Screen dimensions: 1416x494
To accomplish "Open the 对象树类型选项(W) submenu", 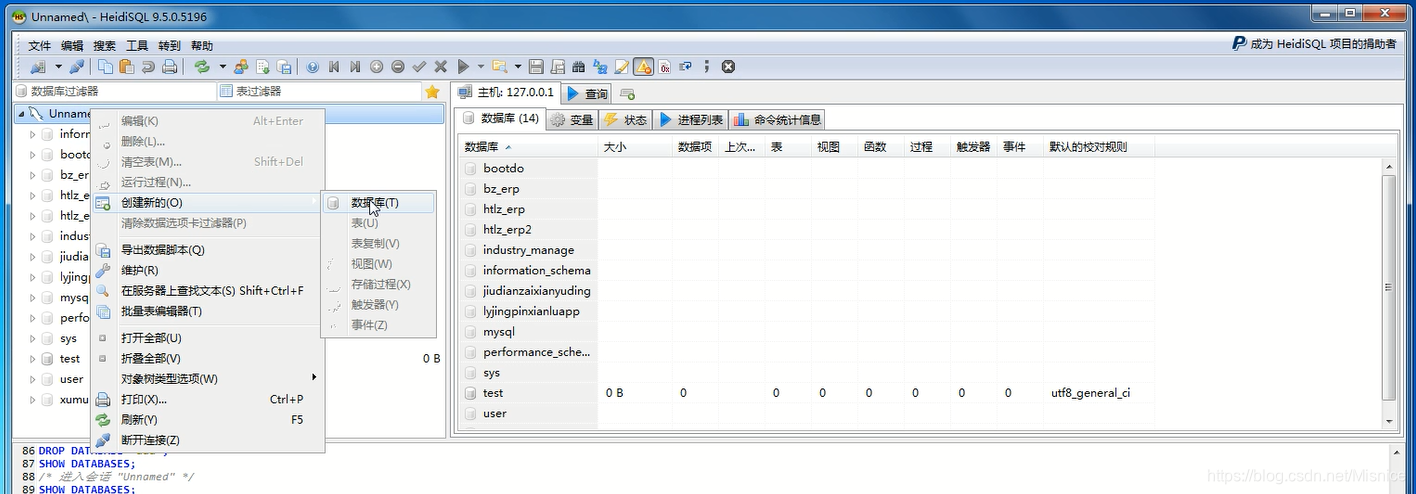I will coord(207,378).
